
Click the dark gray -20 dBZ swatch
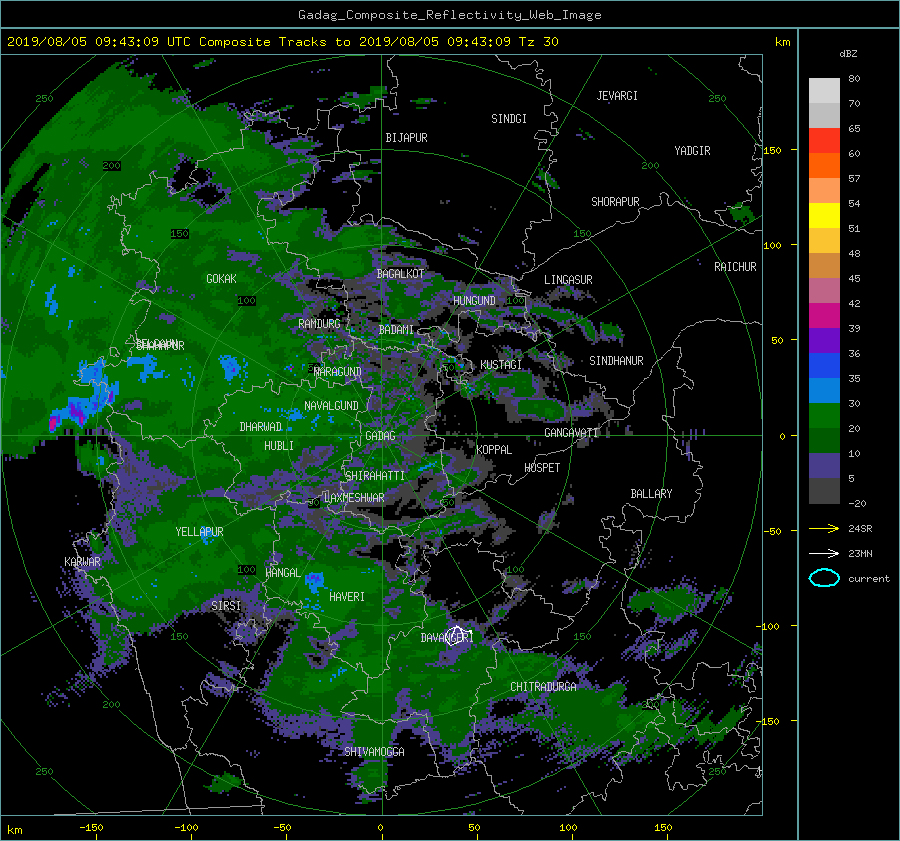[824, 491]
